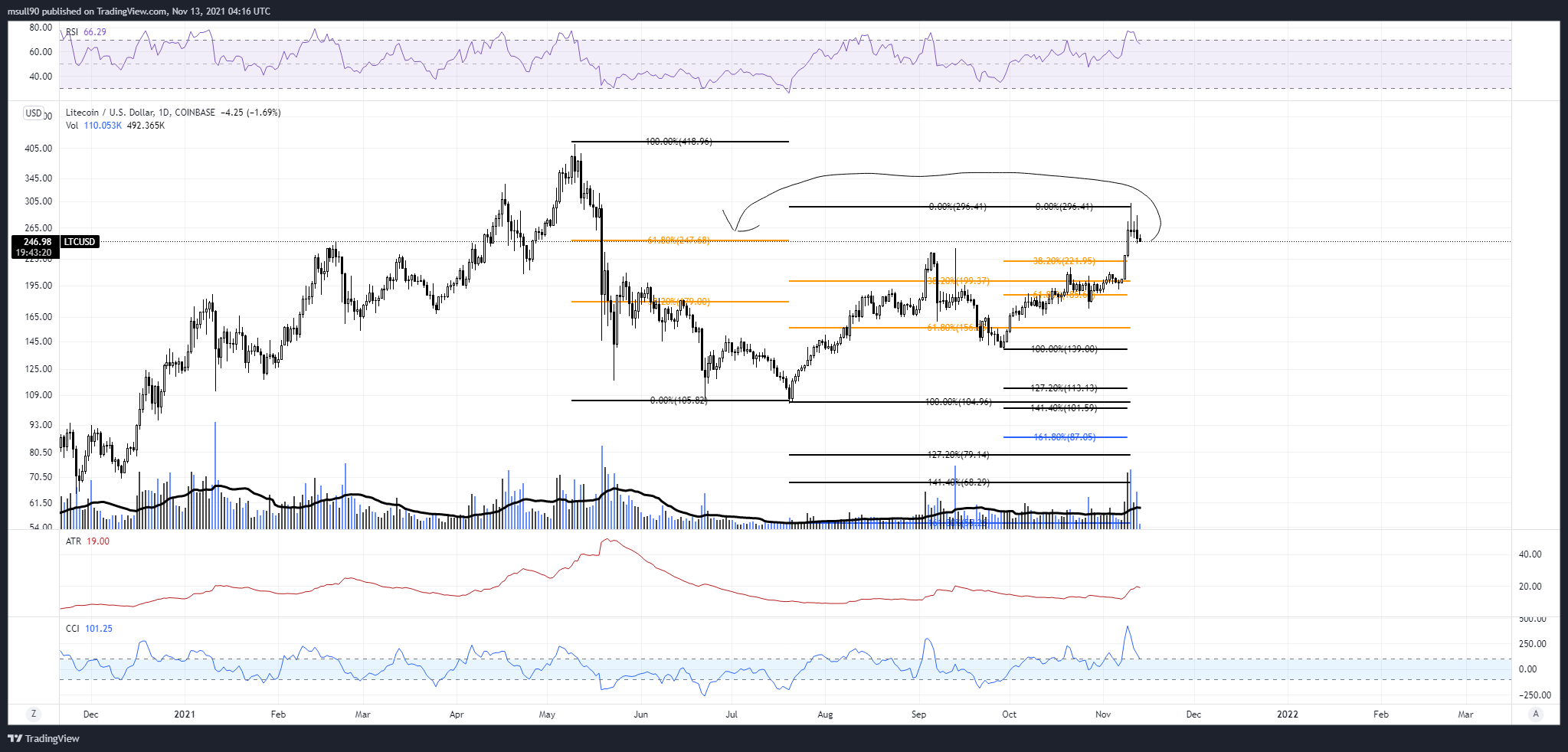Click the 500.00 CCI scale value

(1532, 619)
